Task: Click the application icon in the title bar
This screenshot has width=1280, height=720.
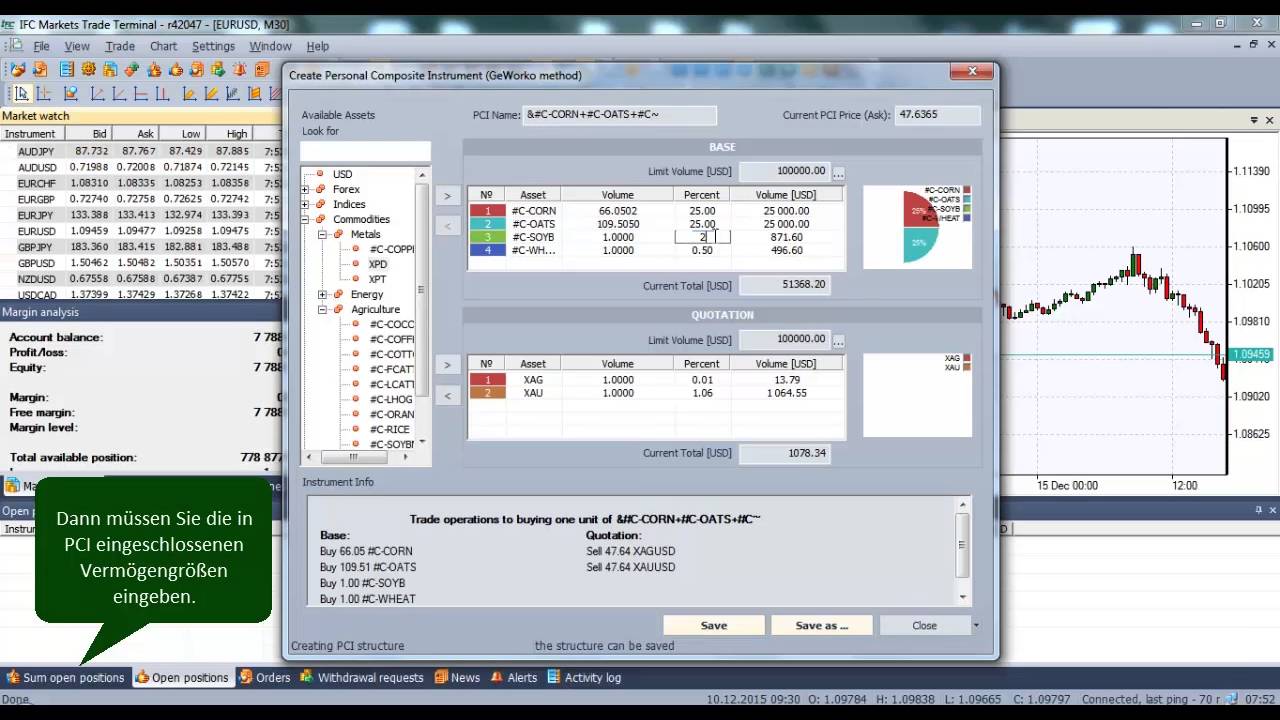Action: coord(9,23)
